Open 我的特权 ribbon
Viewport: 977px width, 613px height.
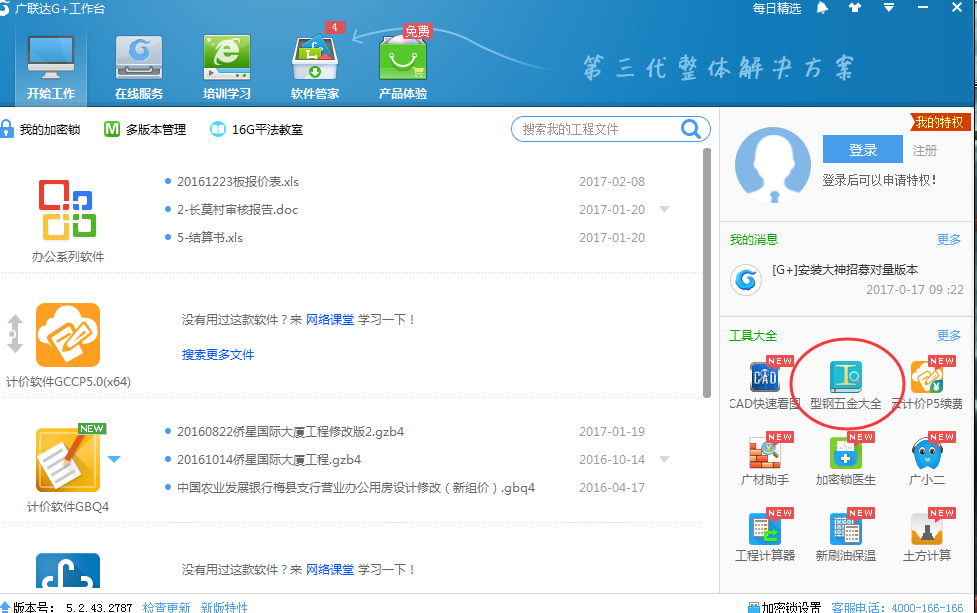(939, 123)
